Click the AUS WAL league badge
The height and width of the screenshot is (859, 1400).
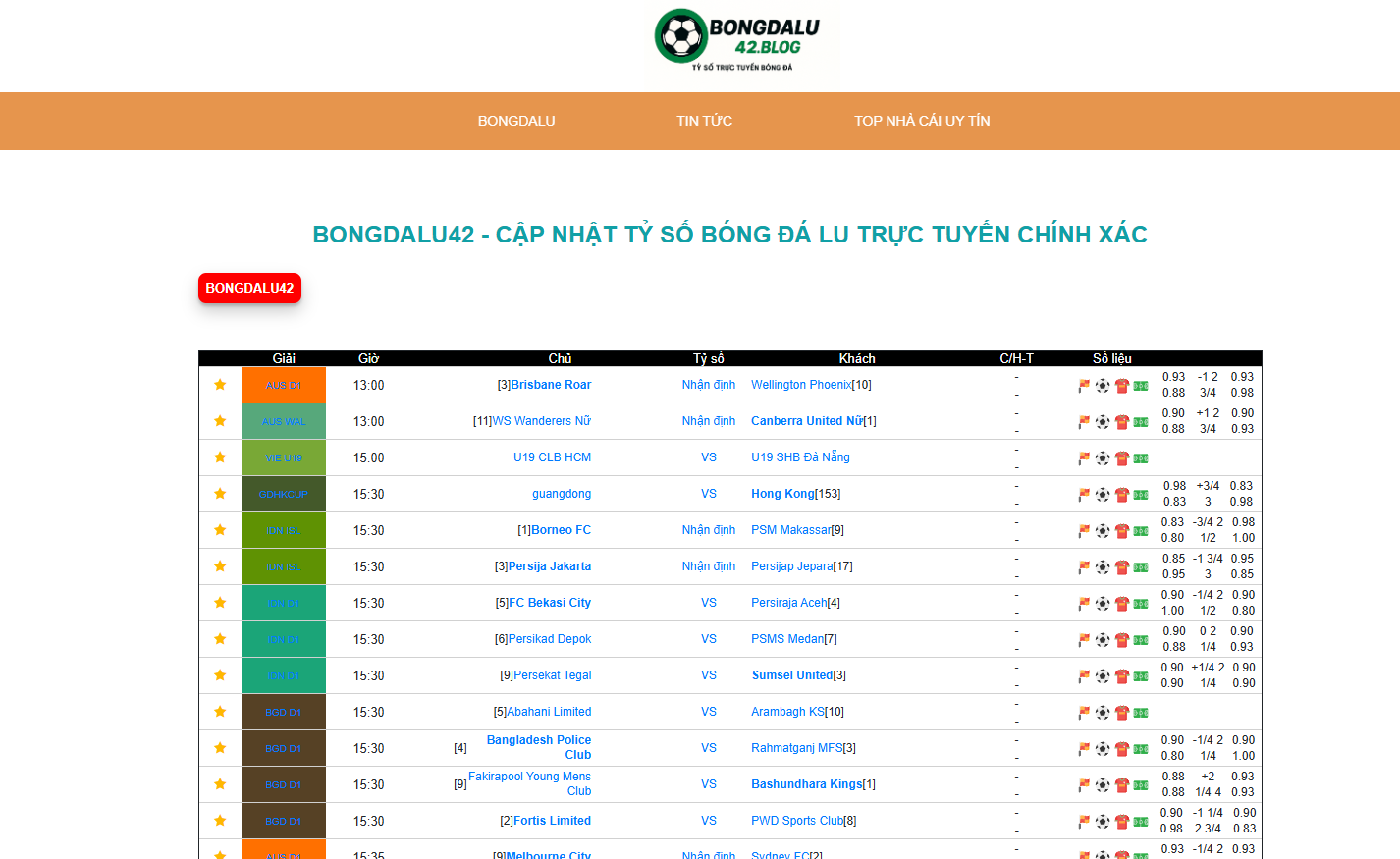284,421
